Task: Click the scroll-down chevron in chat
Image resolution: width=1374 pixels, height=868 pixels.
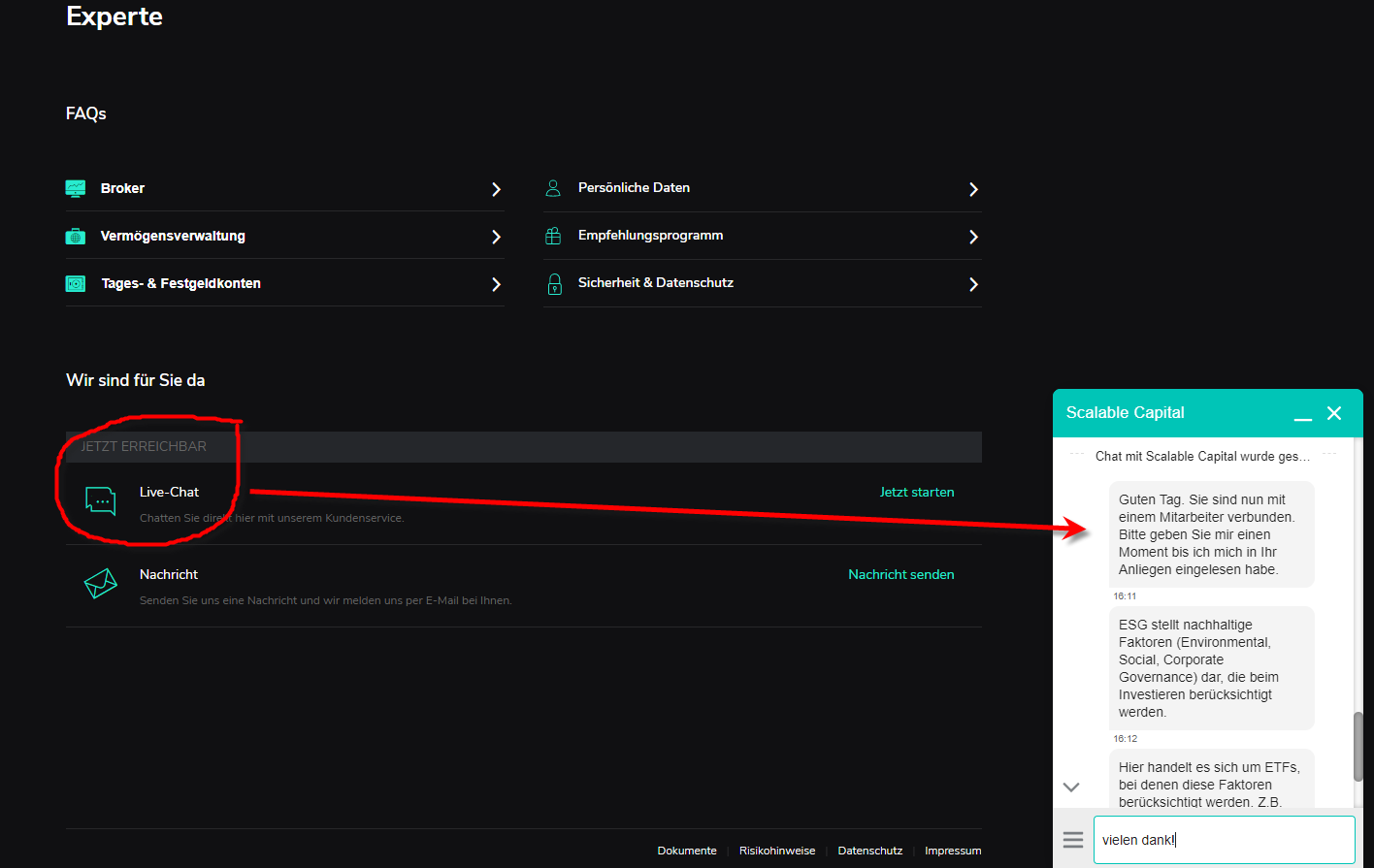Action: 1071,788
